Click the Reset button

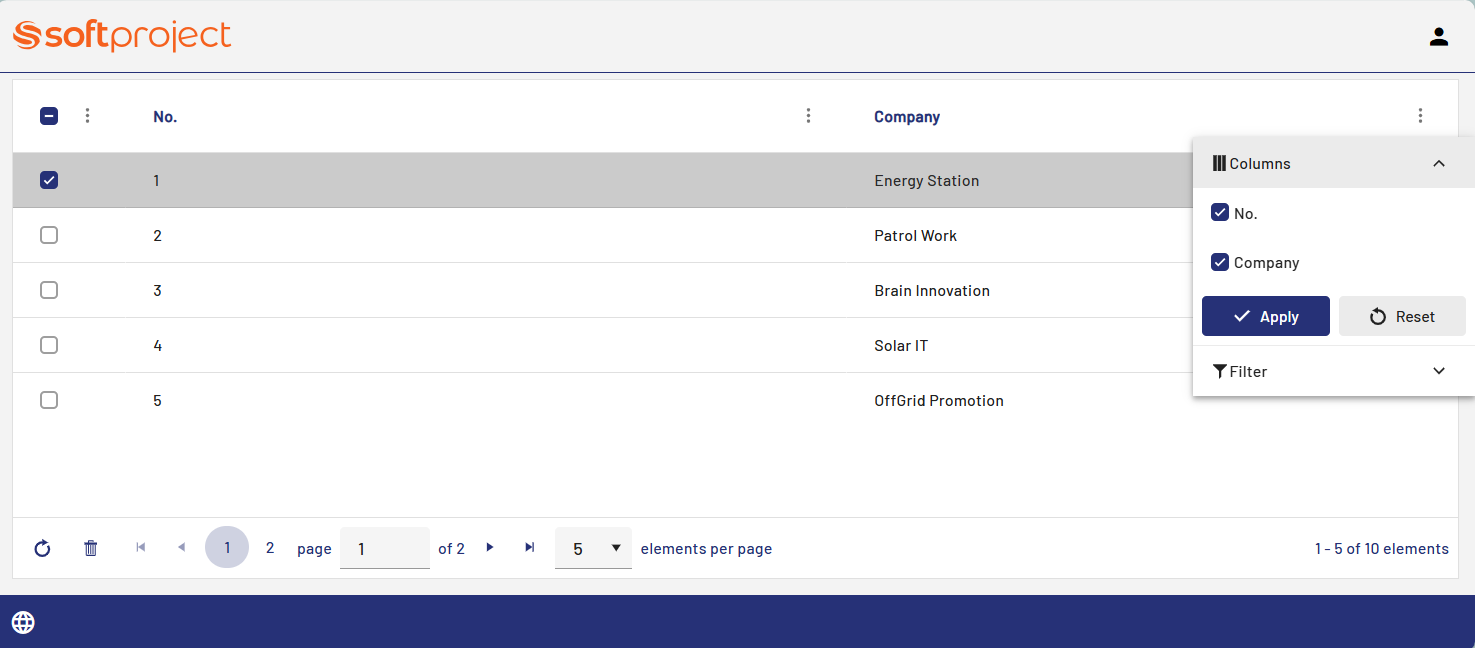[1401, 316]
